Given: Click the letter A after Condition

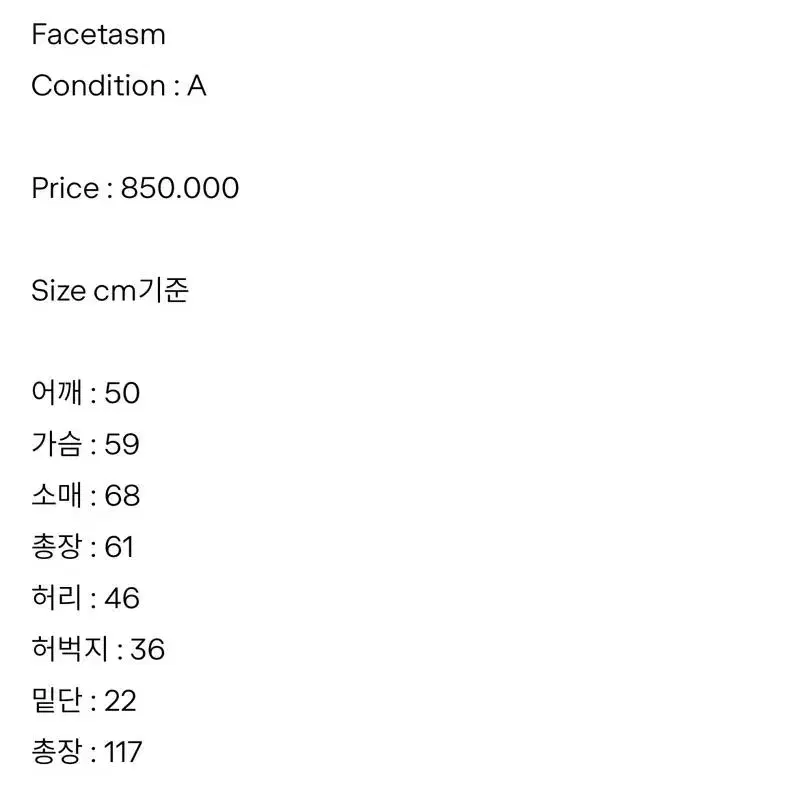Looking at the screenshot, I should point(197,86).
